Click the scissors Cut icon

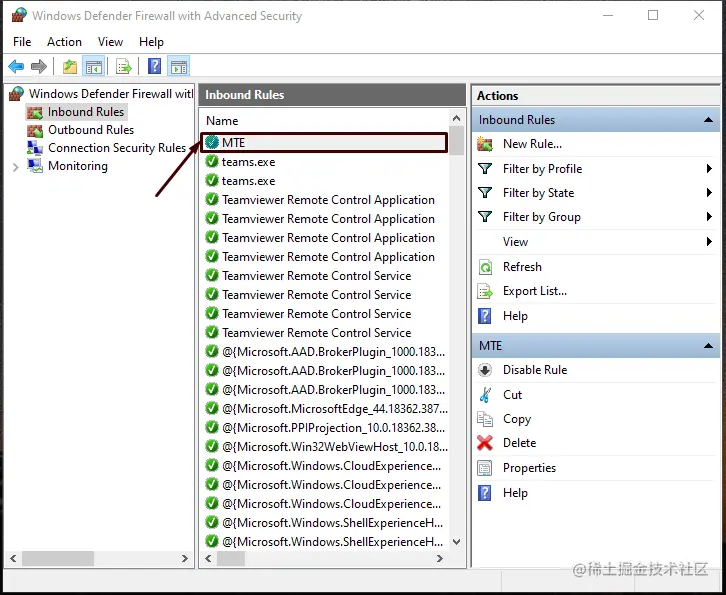point(485,395)
